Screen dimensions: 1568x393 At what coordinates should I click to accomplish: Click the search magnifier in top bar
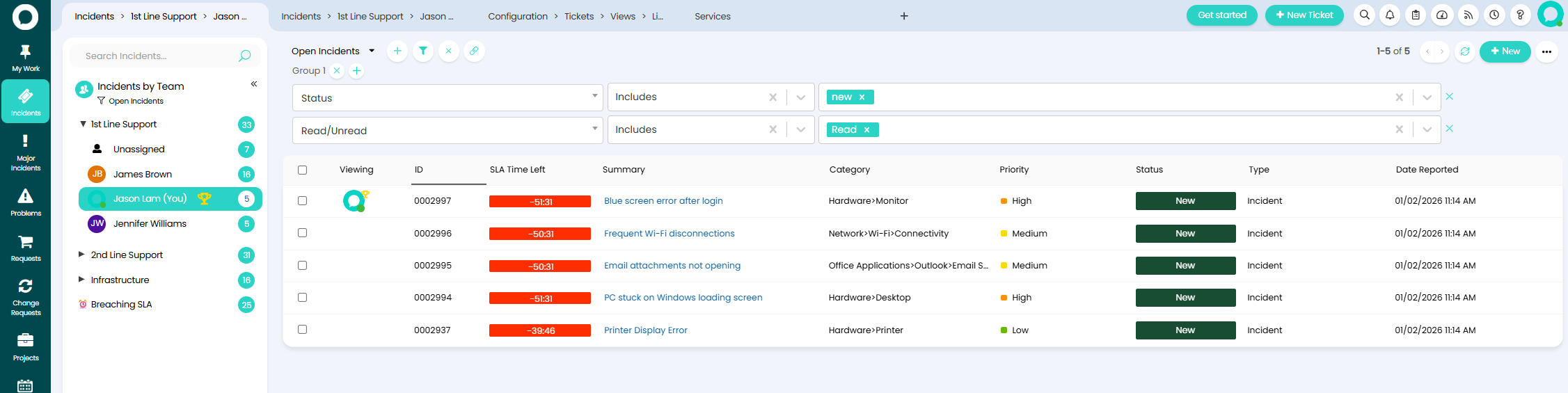click(x=1364, y=15)
